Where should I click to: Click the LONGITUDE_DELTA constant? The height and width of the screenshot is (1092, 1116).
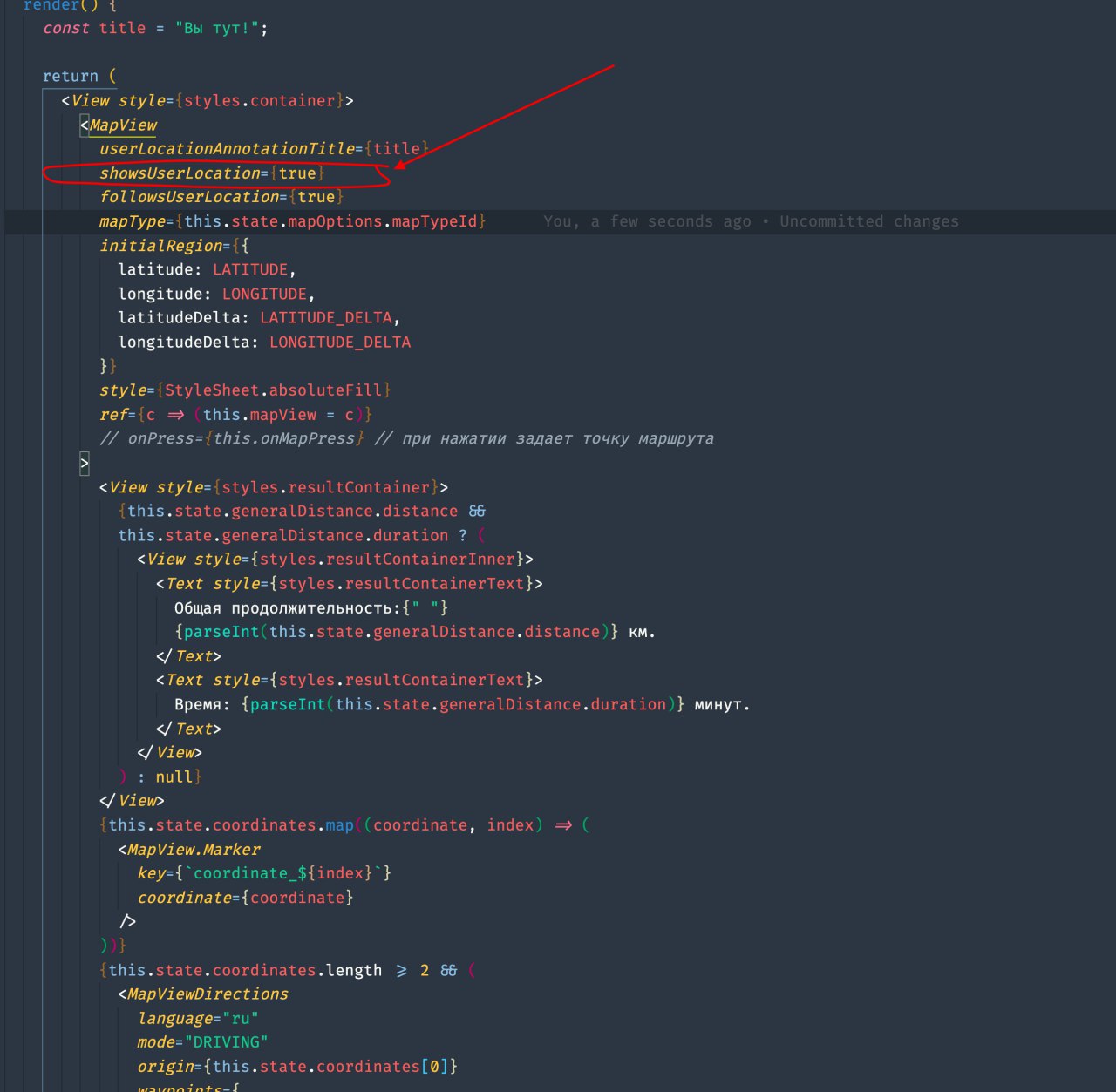pos(340,342)
